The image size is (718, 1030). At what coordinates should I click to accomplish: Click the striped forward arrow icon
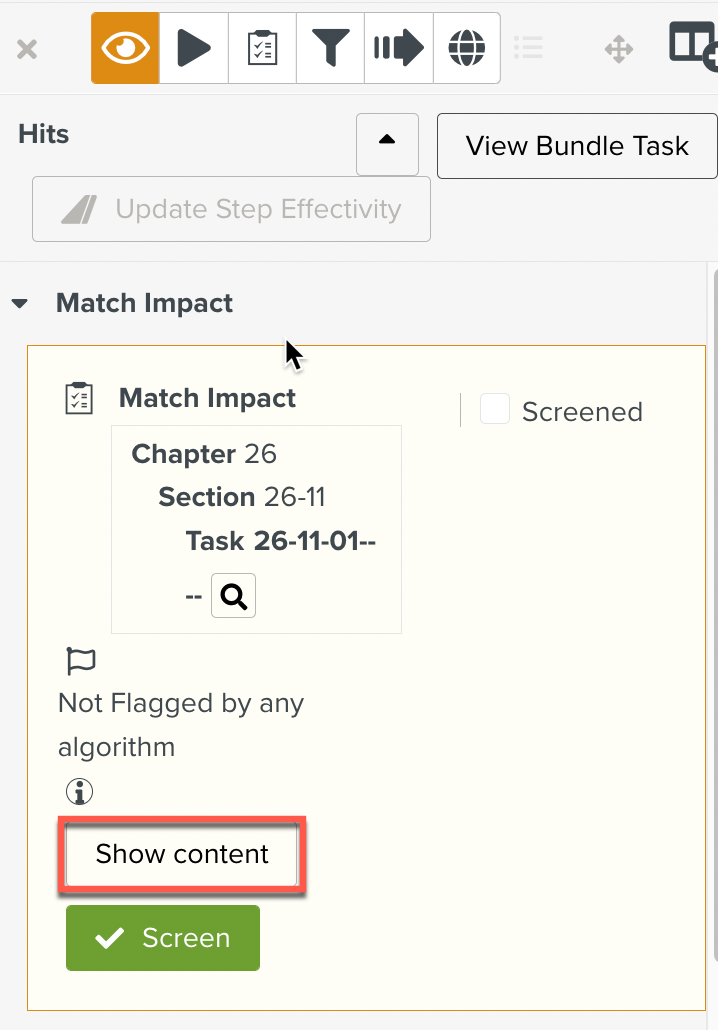pos(398,47)
